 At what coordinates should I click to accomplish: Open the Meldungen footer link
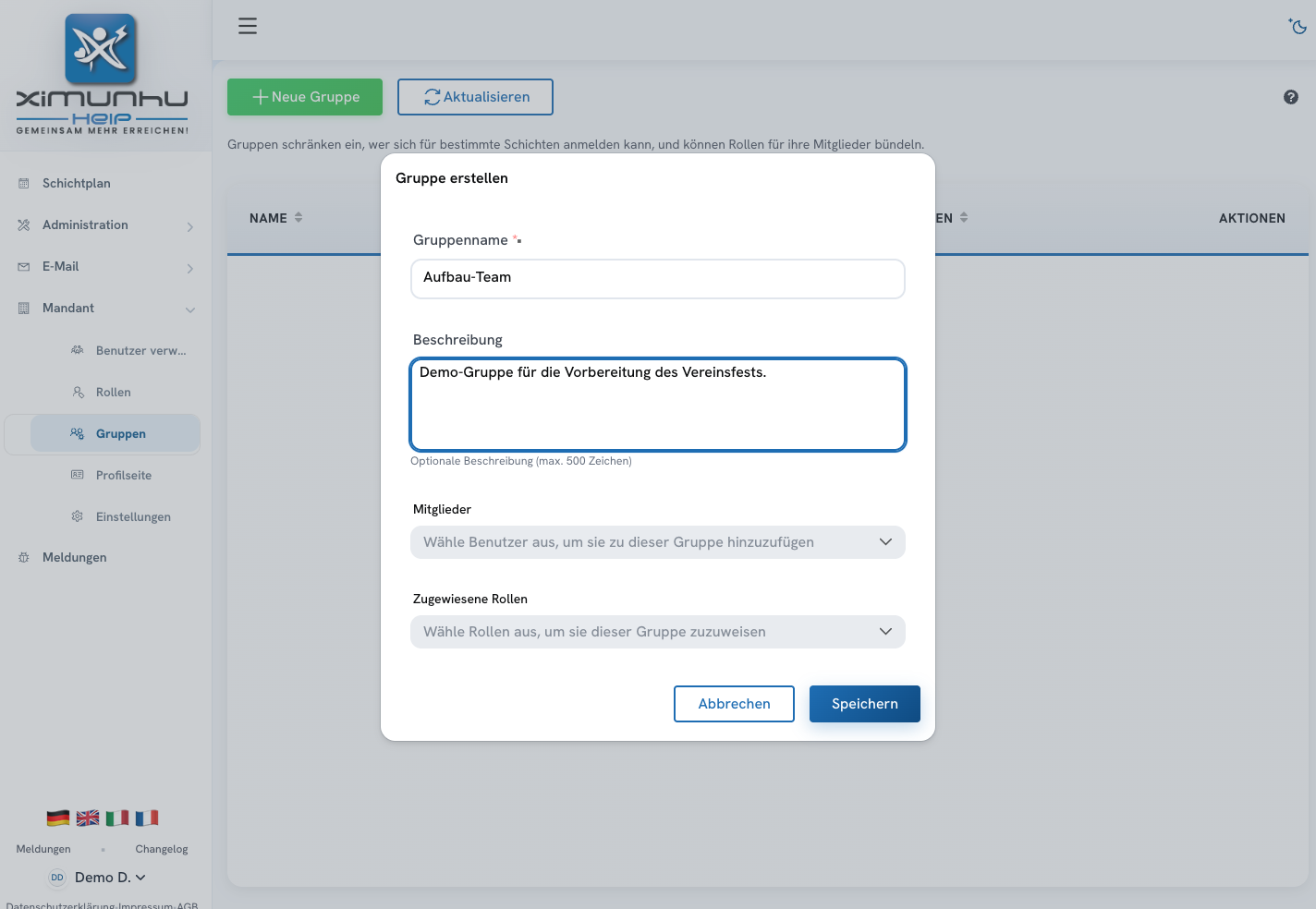(43, 849)
